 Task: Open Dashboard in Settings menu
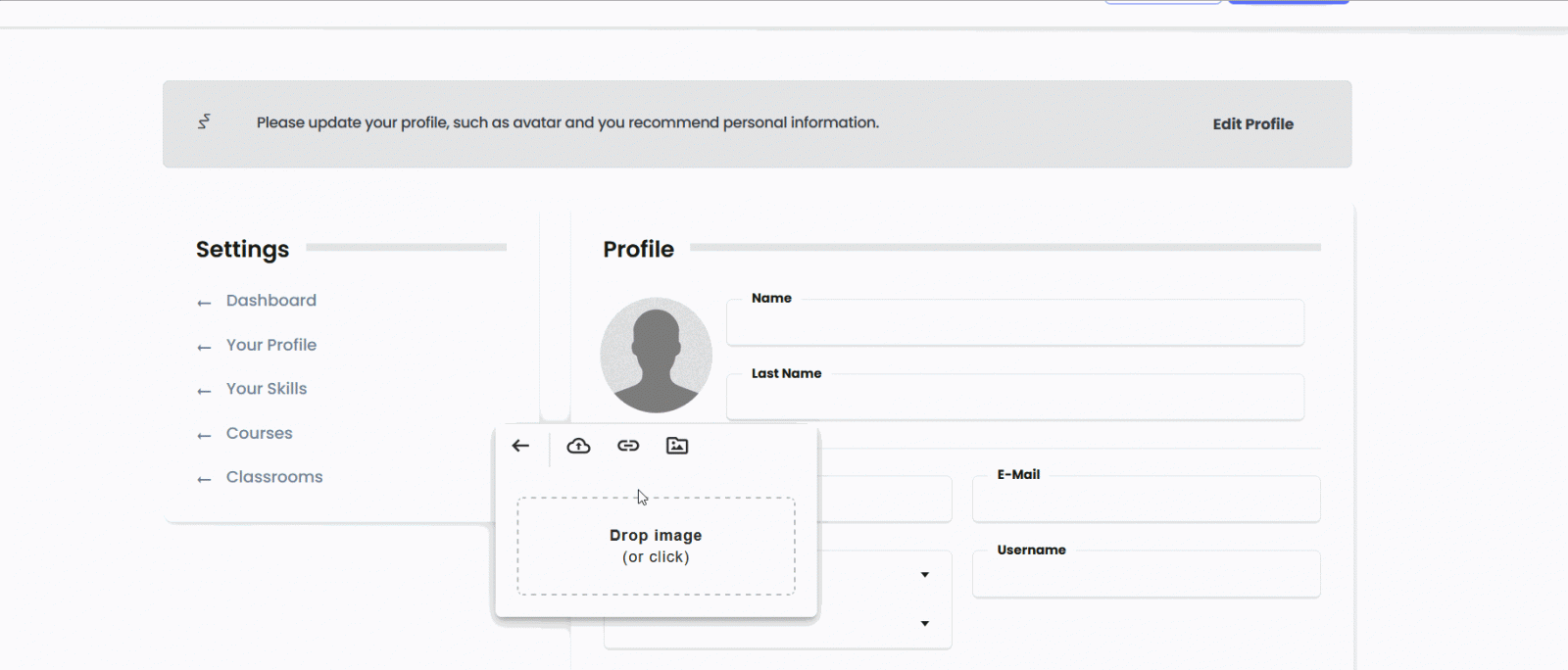pos(271,301)
